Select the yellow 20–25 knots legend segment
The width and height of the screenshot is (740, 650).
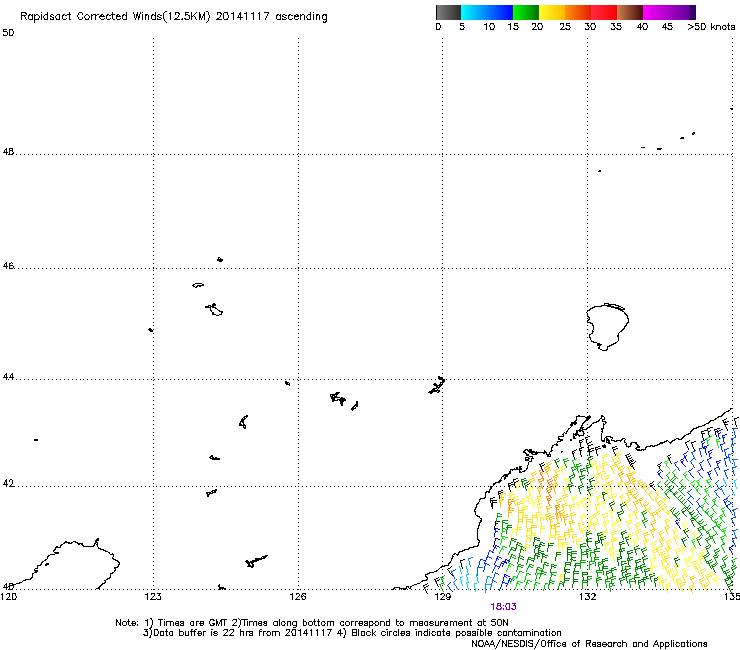tap(552, 12)
